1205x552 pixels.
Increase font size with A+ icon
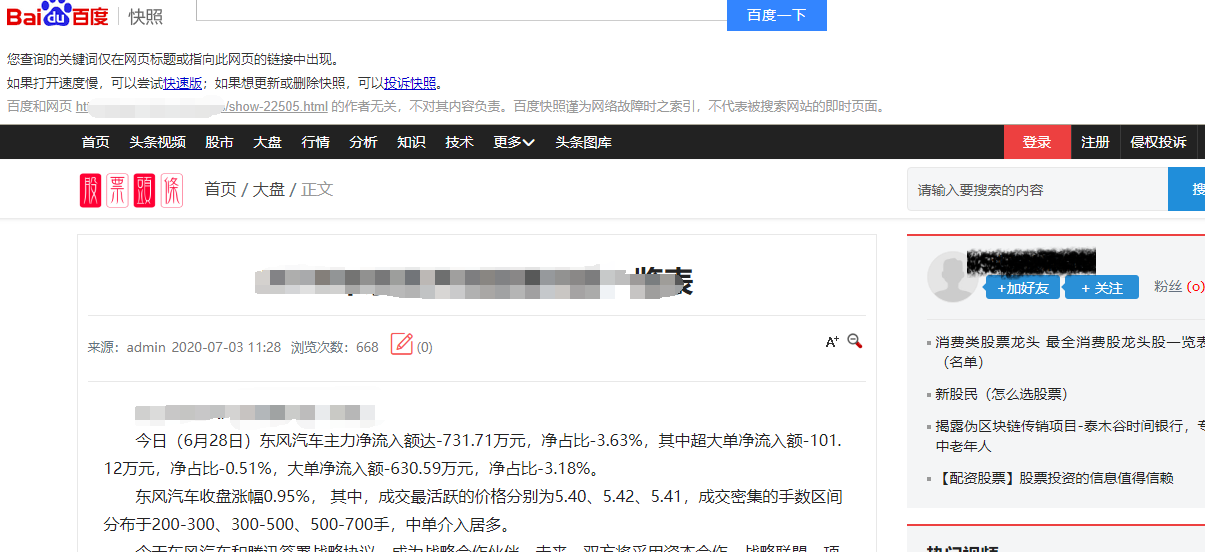coord(831,342)
